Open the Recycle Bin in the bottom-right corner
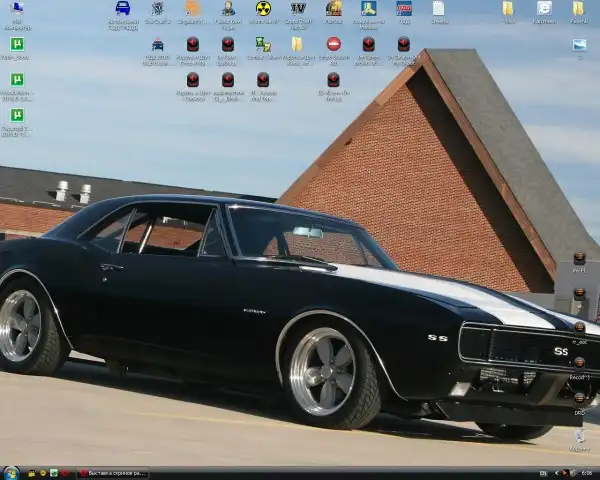The height and width of the screenshot is (480, 600). click(579, 437)
